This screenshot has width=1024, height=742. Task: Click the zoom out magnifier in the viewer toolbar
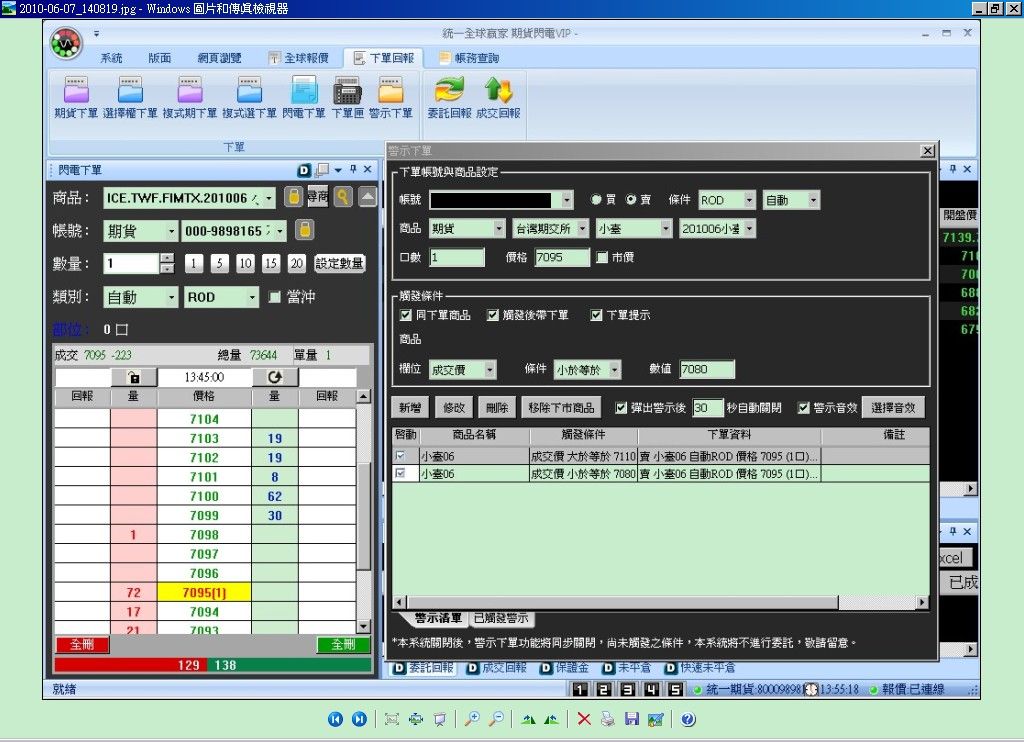point(496,719)
